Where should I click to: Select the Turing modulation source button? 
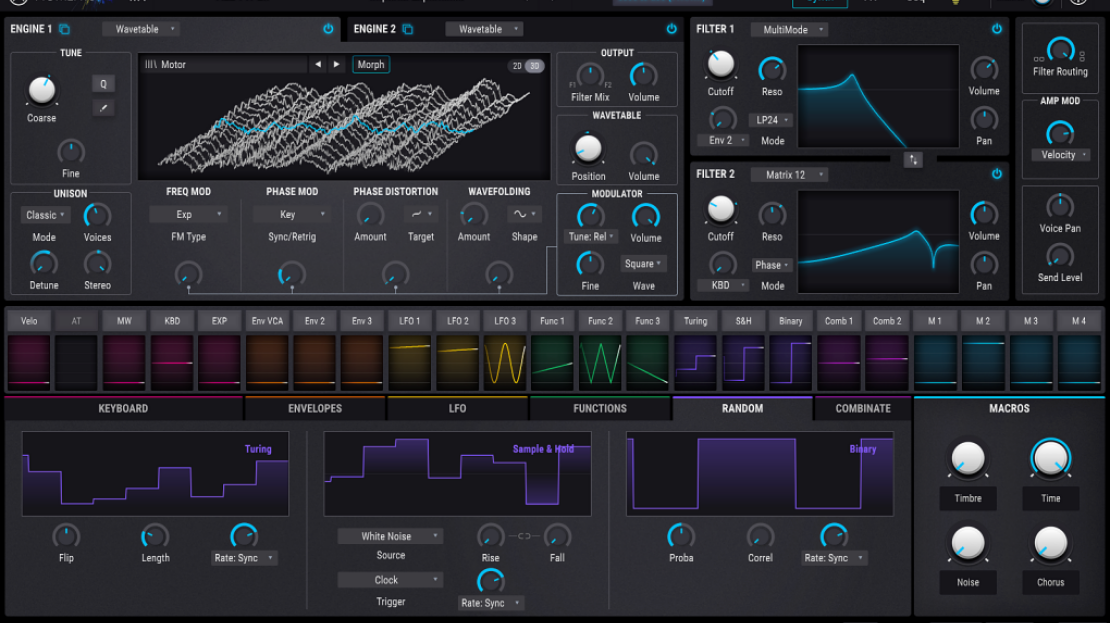tap(695, 321)
